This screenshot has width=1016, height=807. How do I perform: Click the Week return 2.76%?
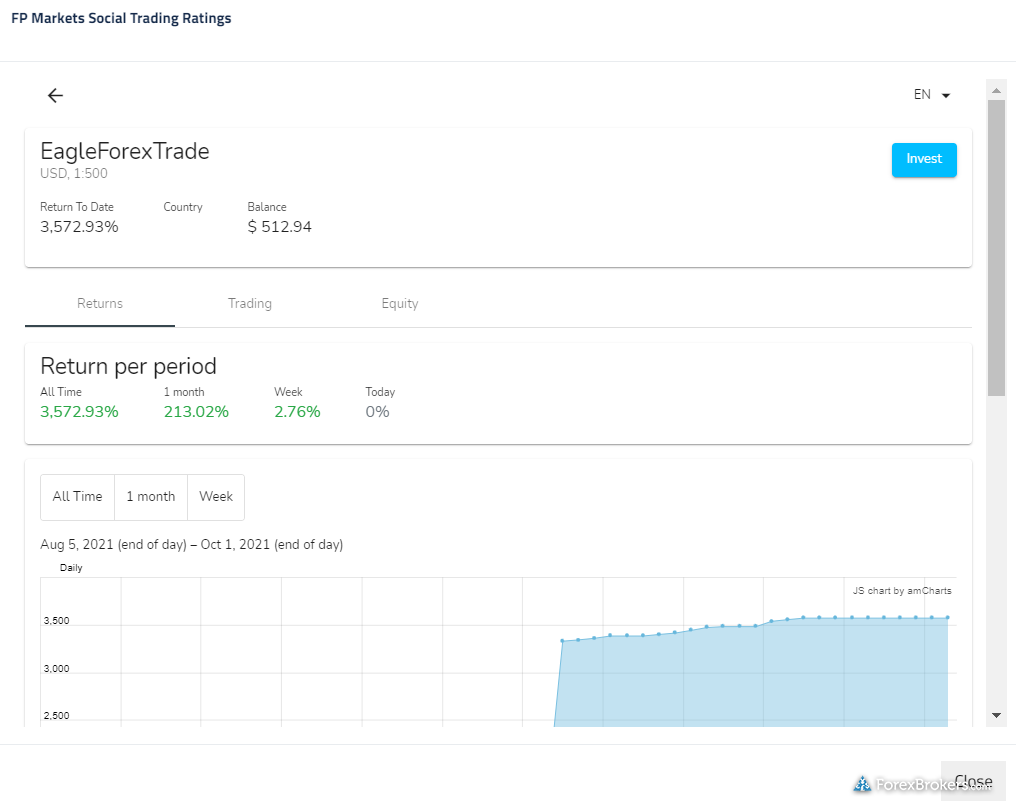point(297,412)
